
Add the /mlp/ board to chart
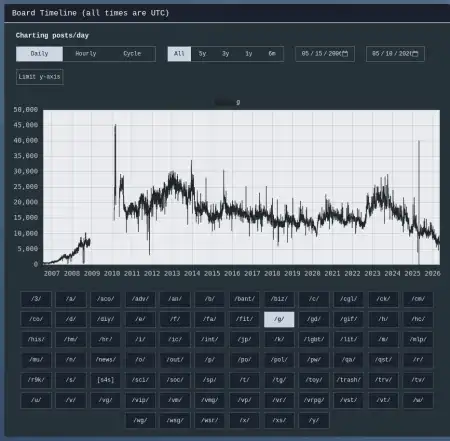point(418,339)
